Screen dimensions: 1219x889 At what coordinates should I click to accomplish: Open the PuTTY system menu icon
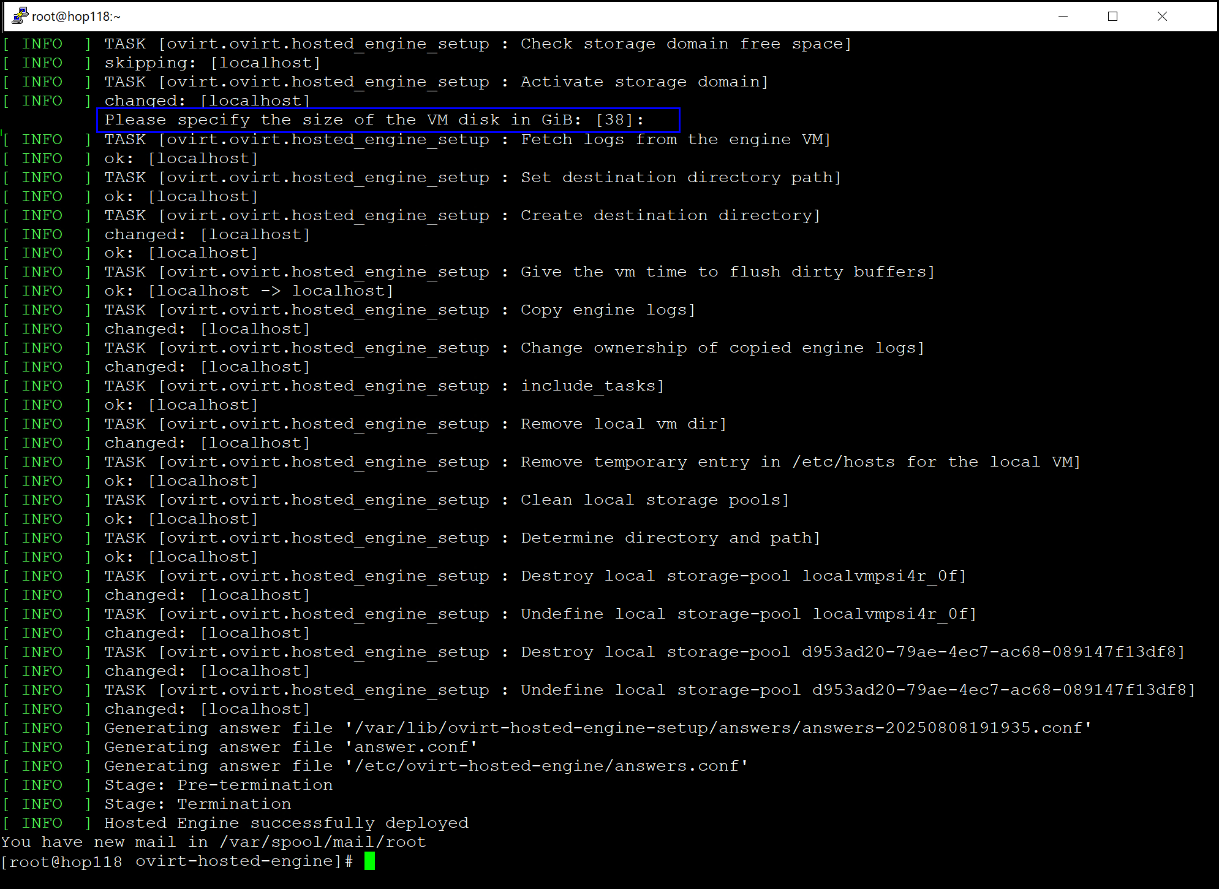tap(19, 16)
